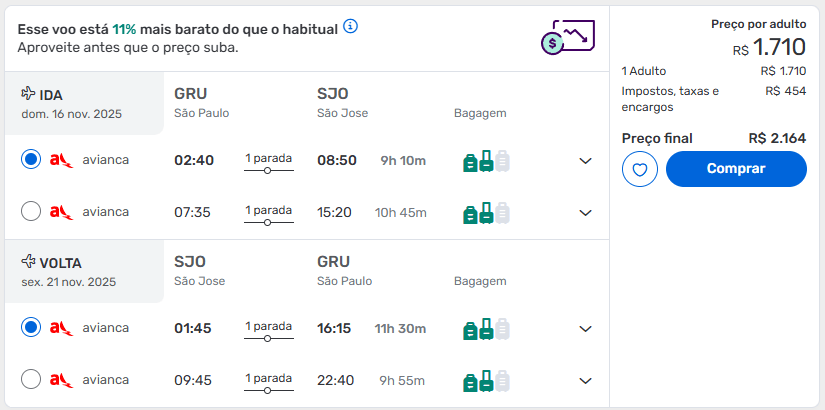825x410 pixels.
Task: Click baggage icons for 07:35 flight
Action: (487, 213)
